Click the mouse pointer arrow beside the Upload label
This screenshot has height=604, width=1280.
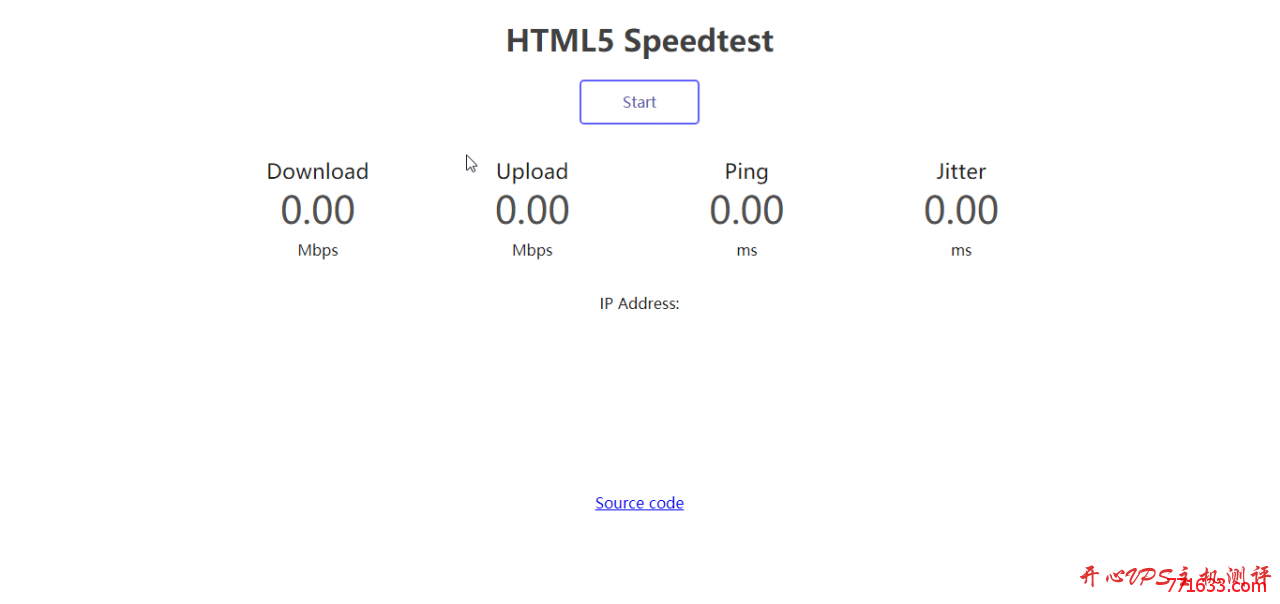[471, 164]
